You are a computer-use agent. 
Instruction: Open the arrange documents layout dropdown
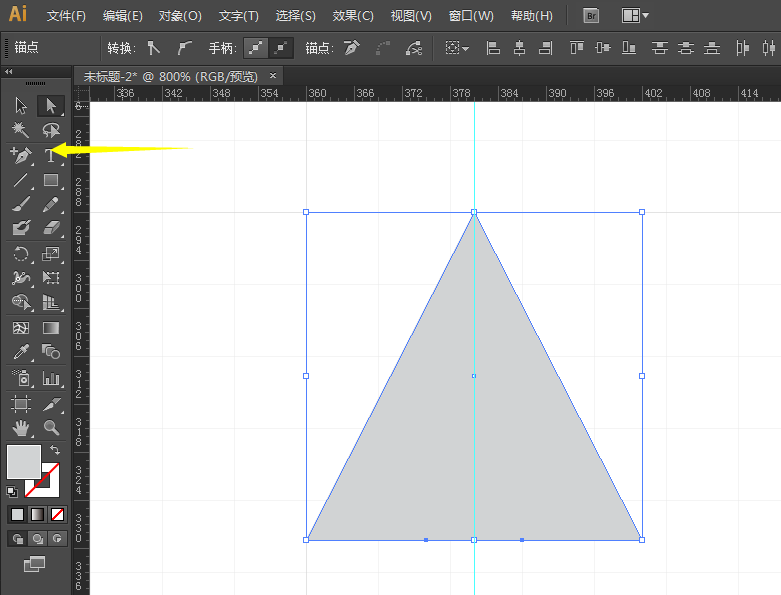[x=635, y=16]
